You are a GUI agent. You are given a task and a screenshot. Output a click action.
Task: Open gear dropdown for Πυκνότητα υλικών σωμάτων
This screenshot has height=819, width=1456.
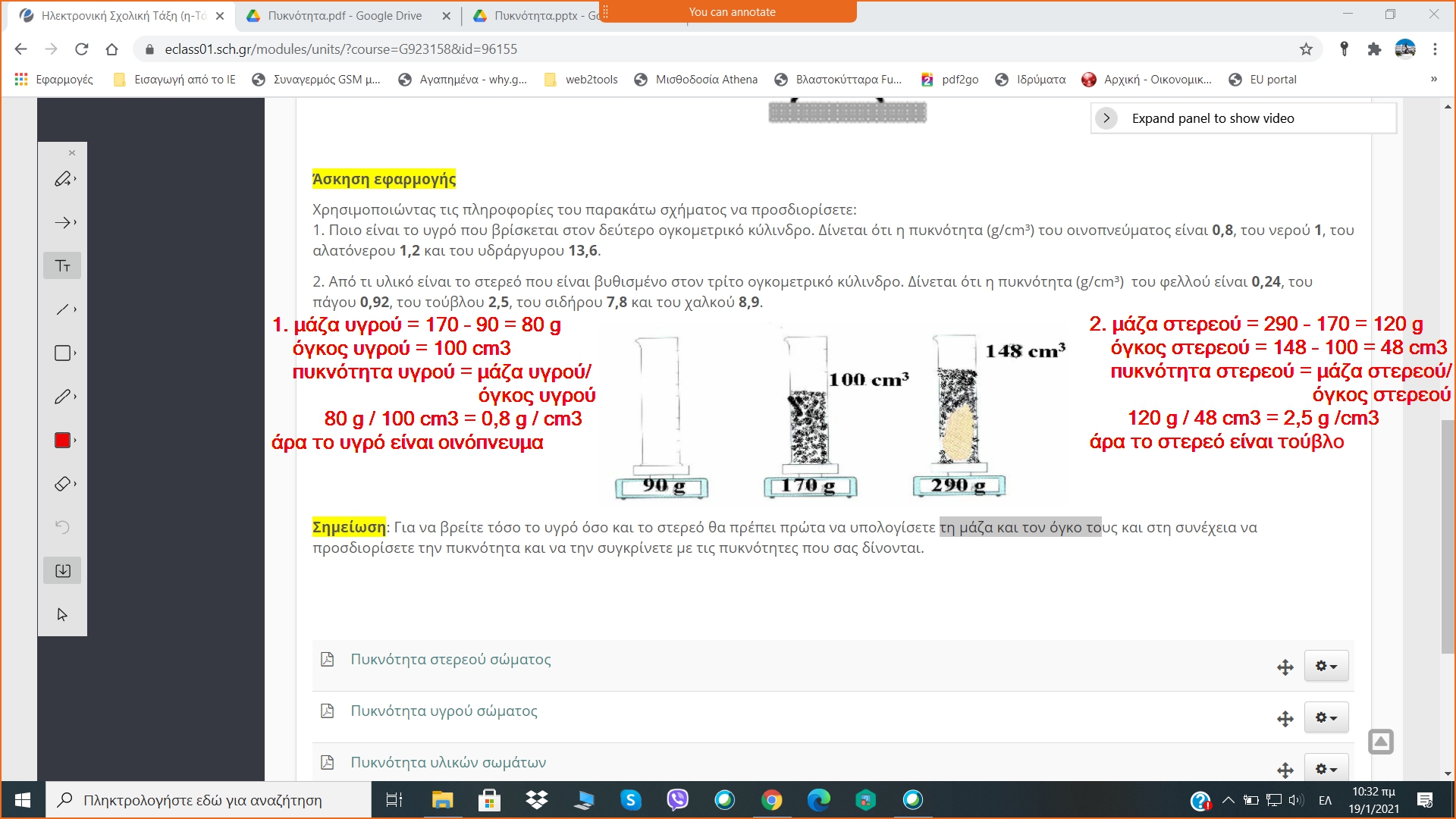point(1326,768)
